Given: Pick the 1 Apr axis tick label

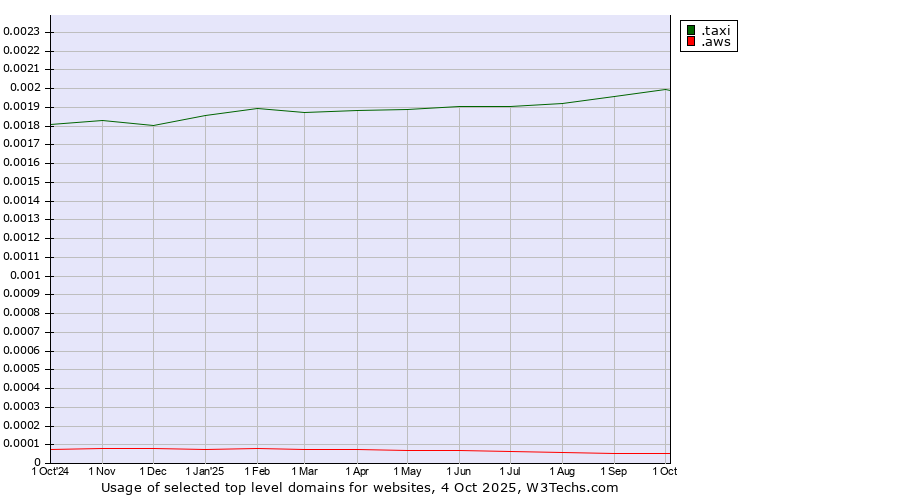Looking at the screenshot, I should (x=357, y=471).
